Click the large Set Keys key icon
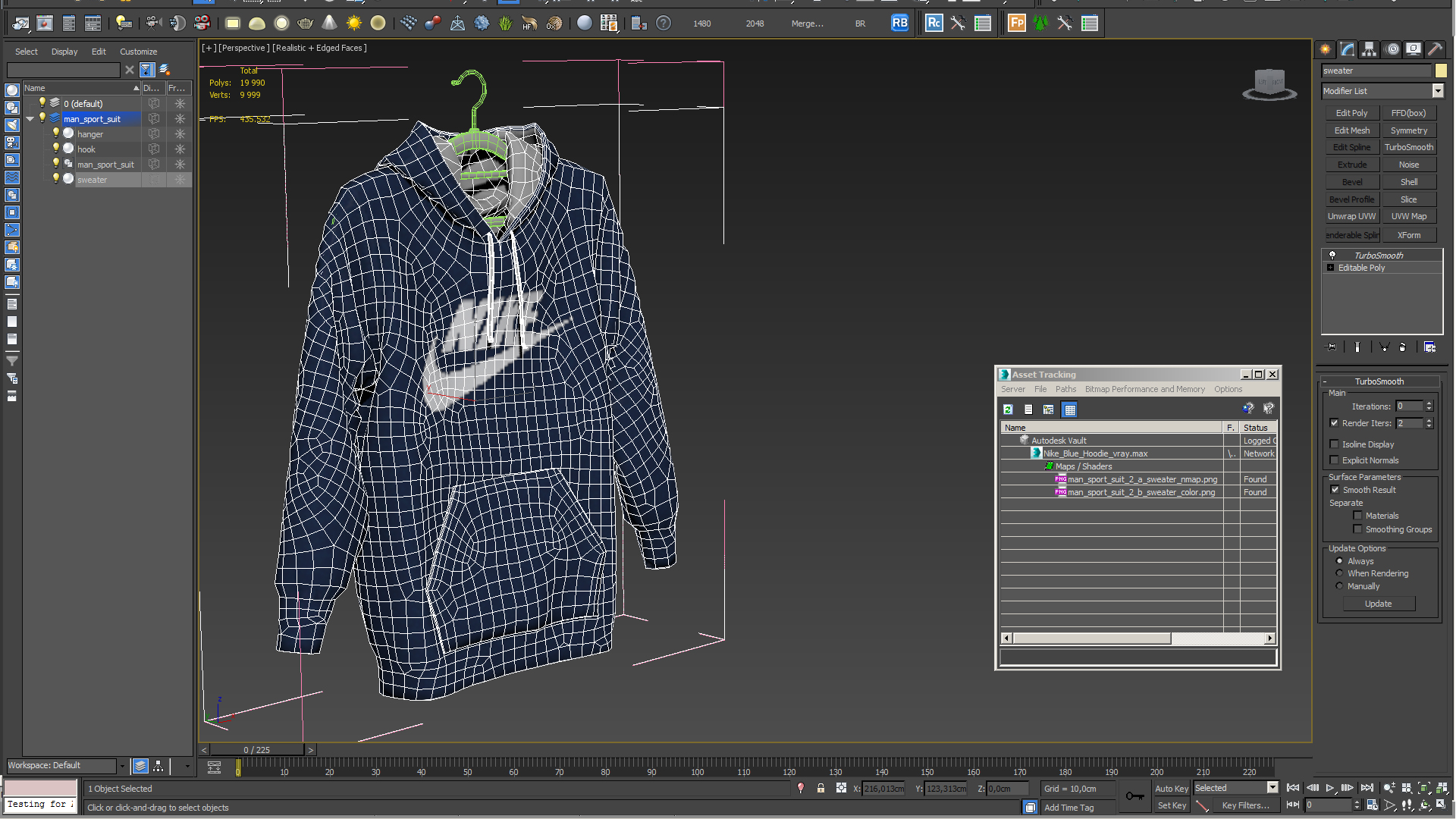The height and width of the screenshot is (819, 1456). [x=1135, y=796]
